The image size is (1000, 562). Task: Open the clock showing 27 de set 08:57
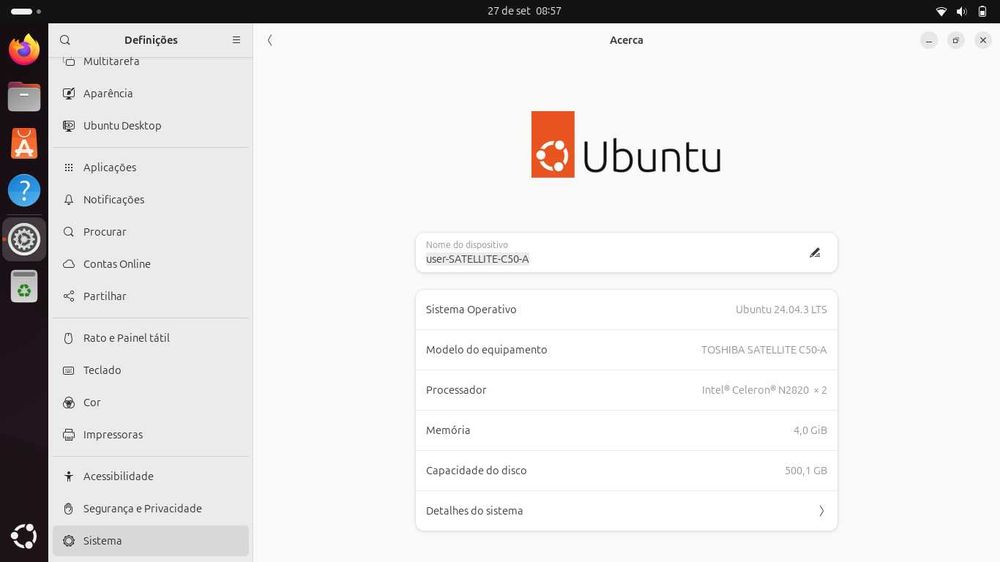(524, 11)
